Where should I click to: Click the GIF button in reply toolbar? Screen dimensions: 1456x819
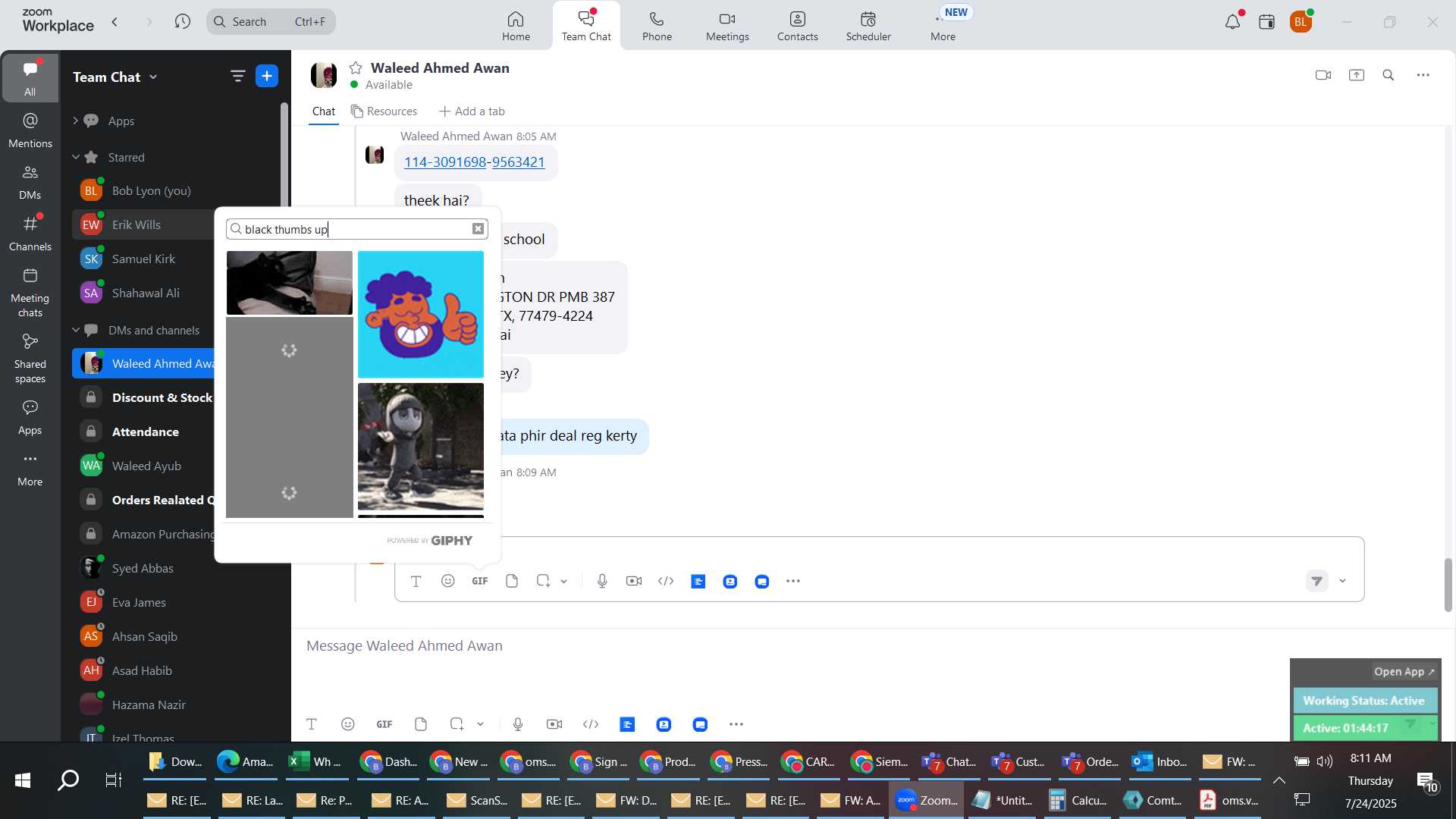coord(480,581)
